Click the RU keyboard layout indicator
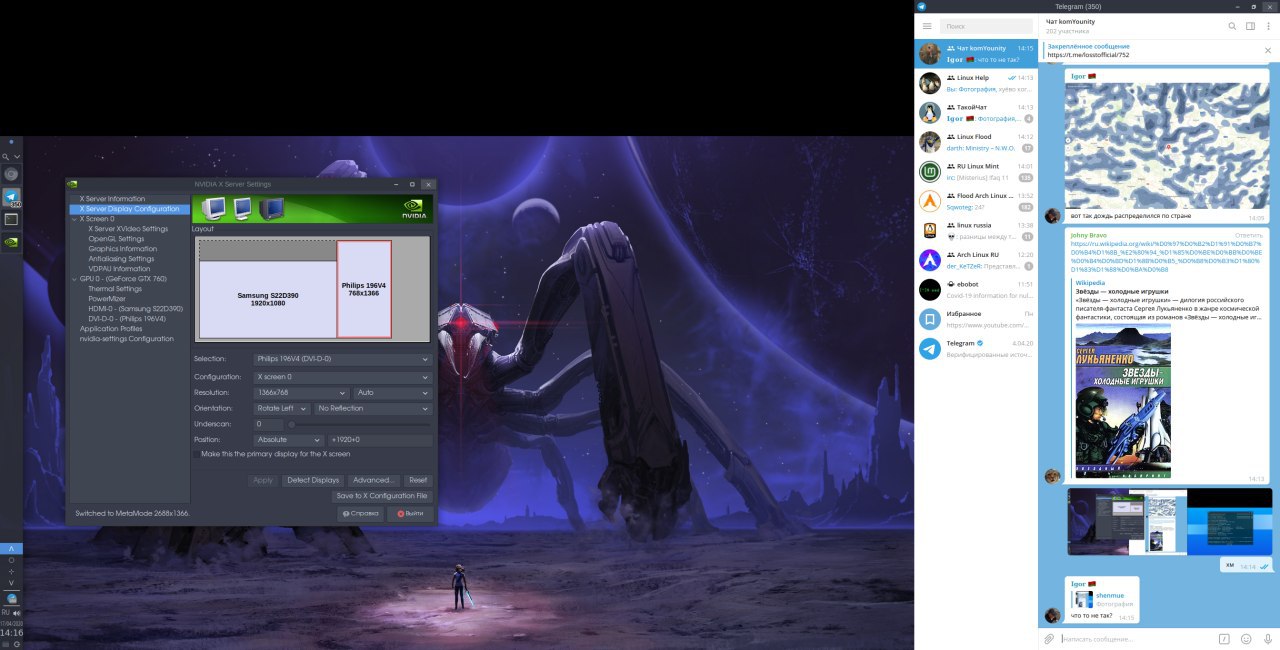Screen dimensions: 1280x650 click(6, 613)
